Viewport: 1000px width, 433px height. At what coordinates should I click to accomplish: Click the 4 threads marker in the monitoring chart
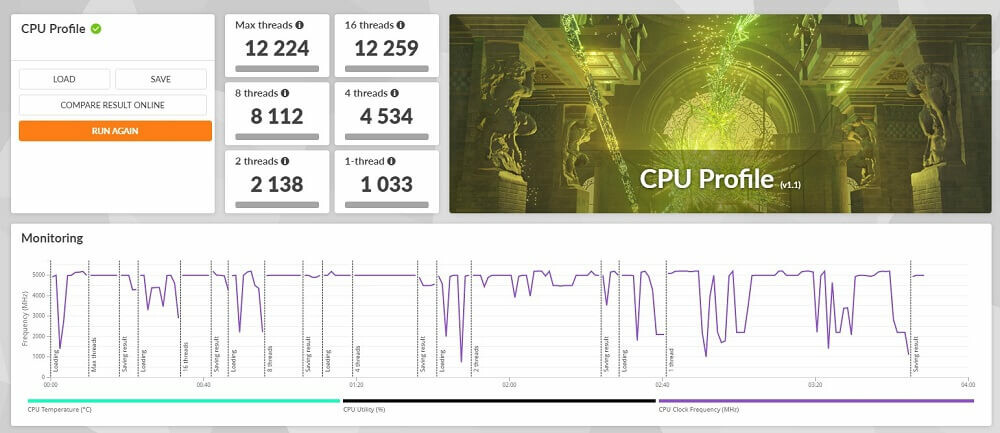357,353
